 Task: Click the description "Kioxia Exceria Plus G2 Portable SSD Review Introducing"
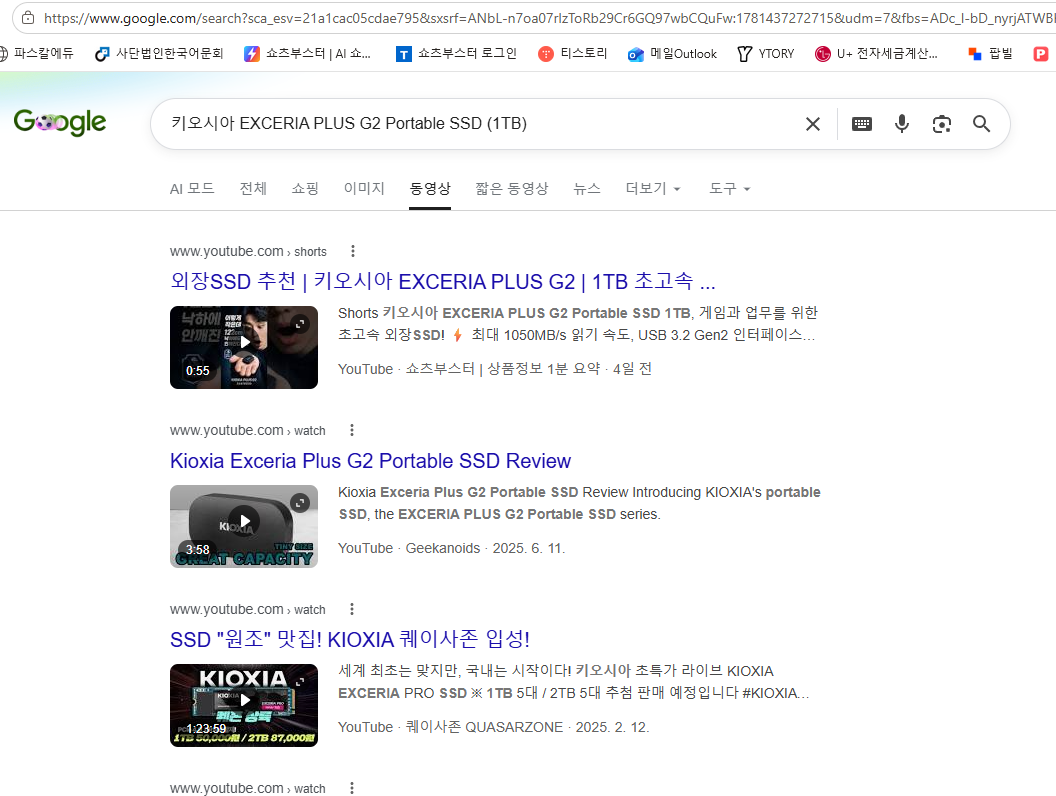coord(579,503)
